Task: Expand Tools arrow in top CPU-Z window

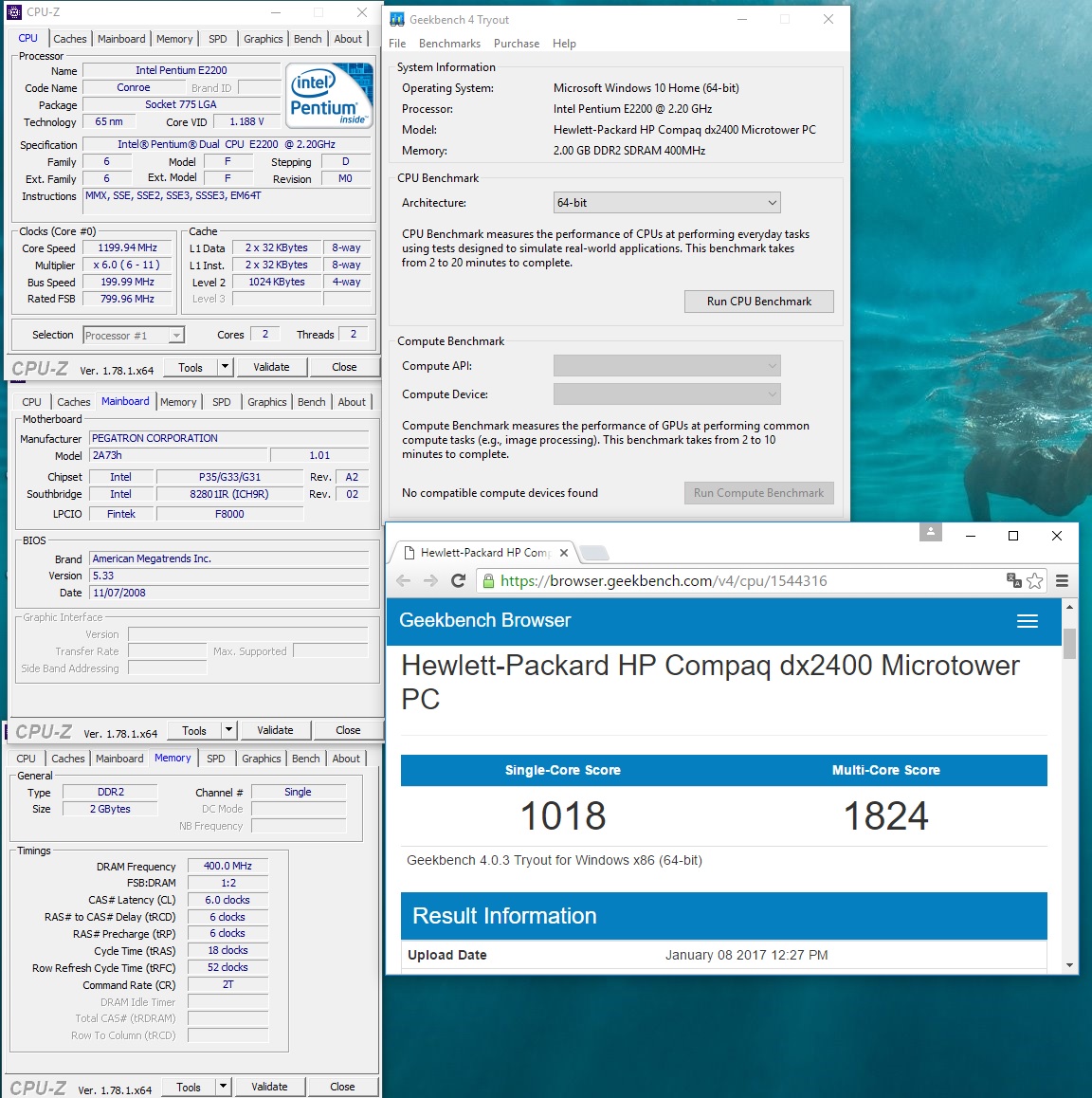Action: click(x=225, y=366)
